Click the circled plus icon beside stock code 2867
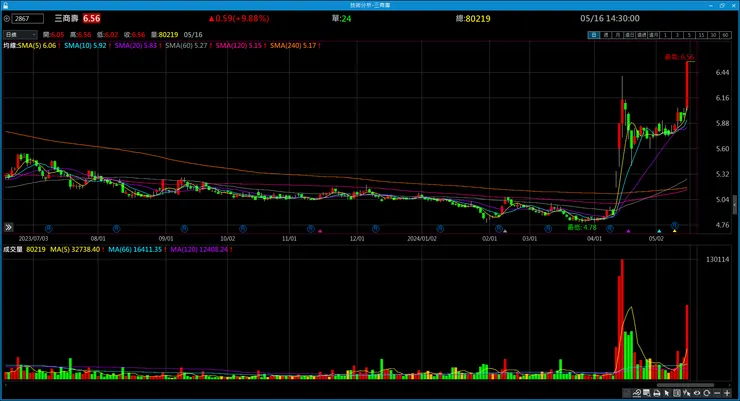 point(7,18)
